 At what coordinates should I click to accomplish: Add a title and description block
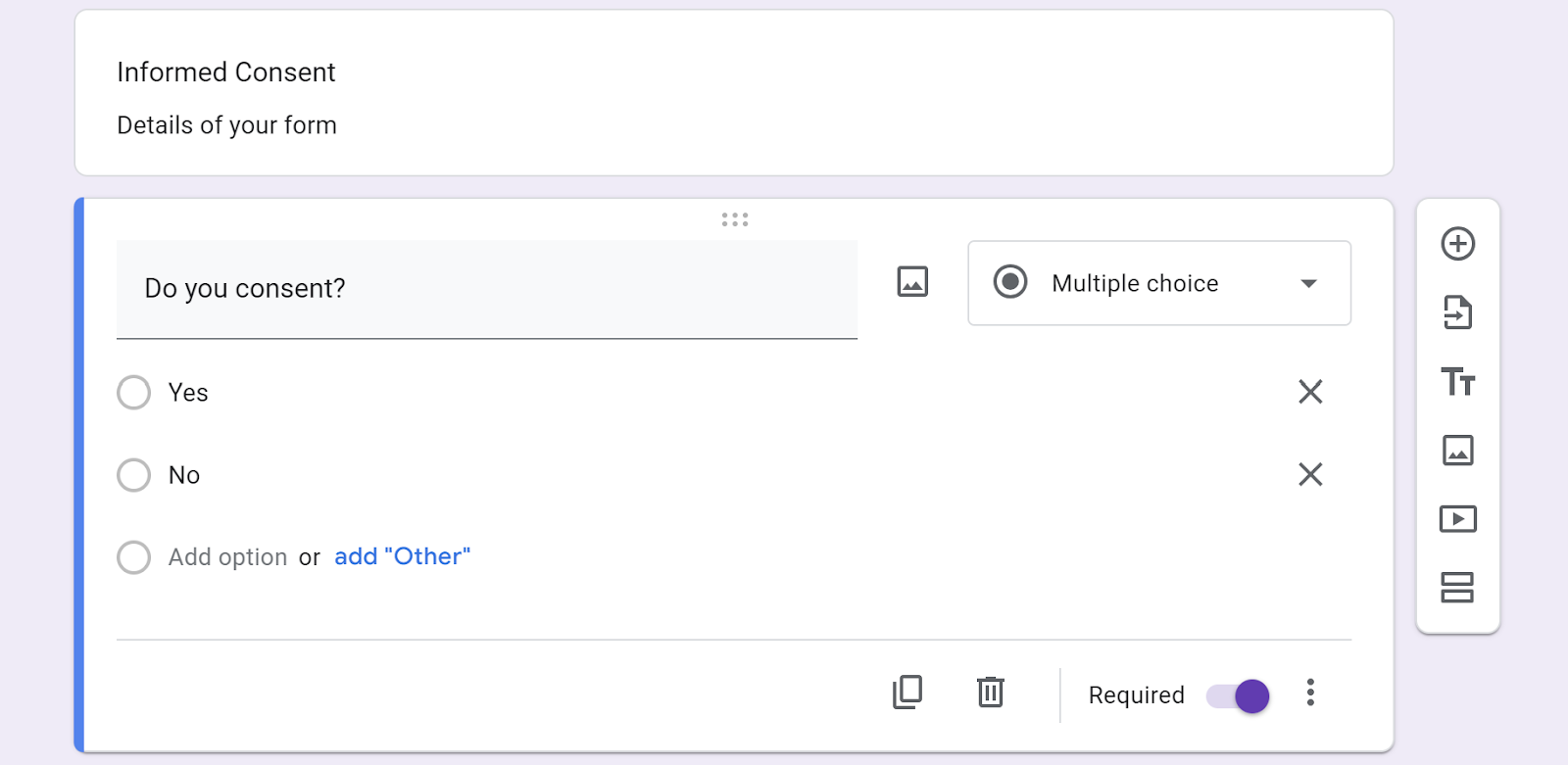pos(1457,381)
